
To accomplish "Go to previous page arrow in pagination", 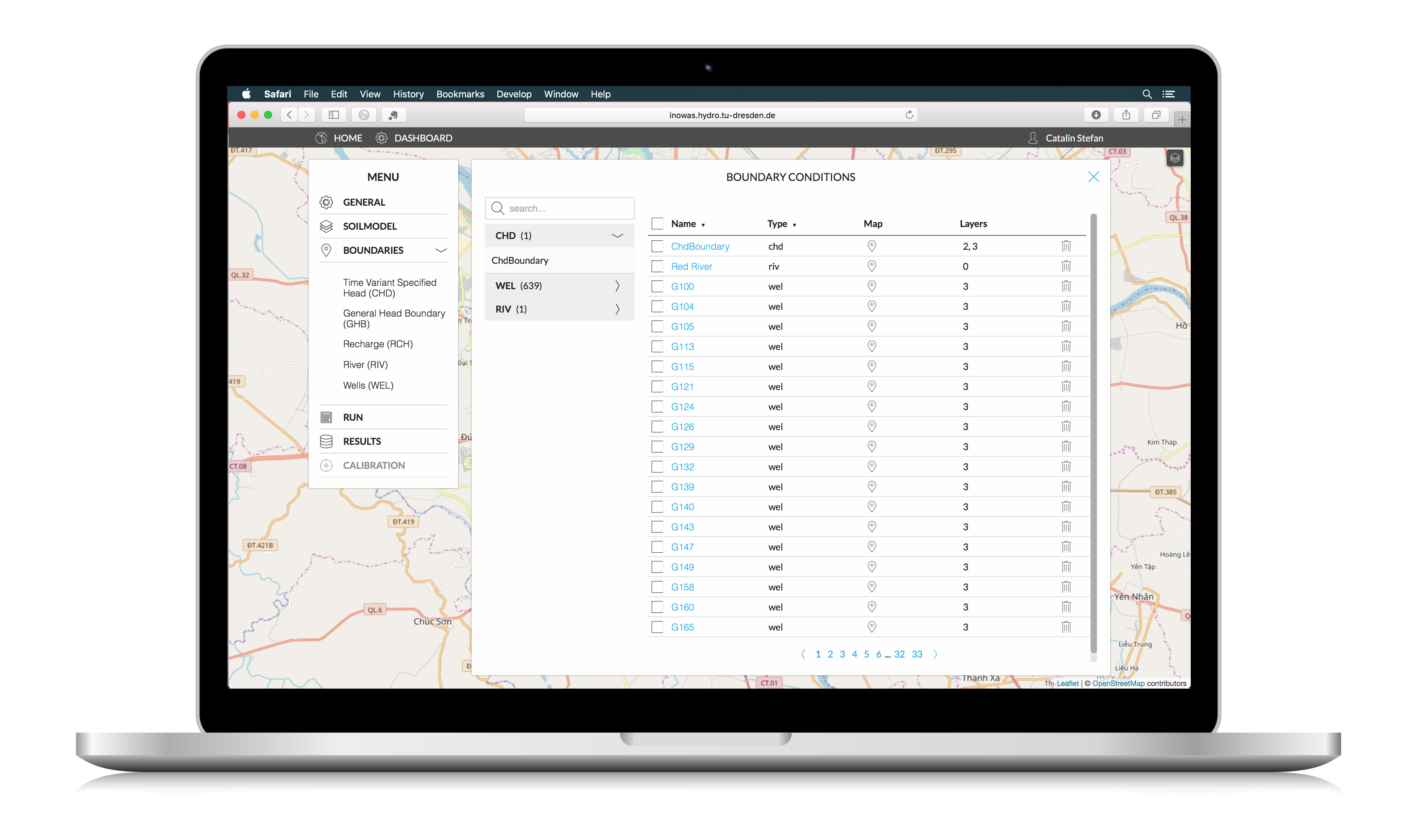I will tap(802, 654).
